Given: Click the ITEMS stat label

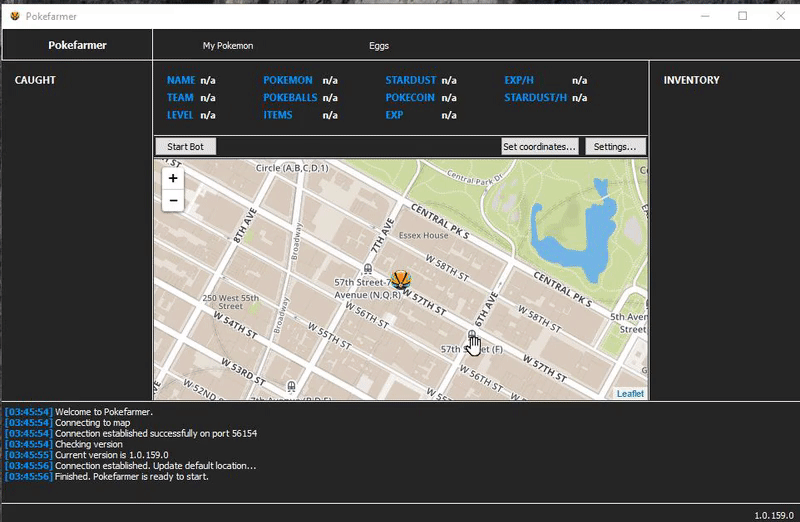Looking at the screenshot, I should (x=278, y=115).
